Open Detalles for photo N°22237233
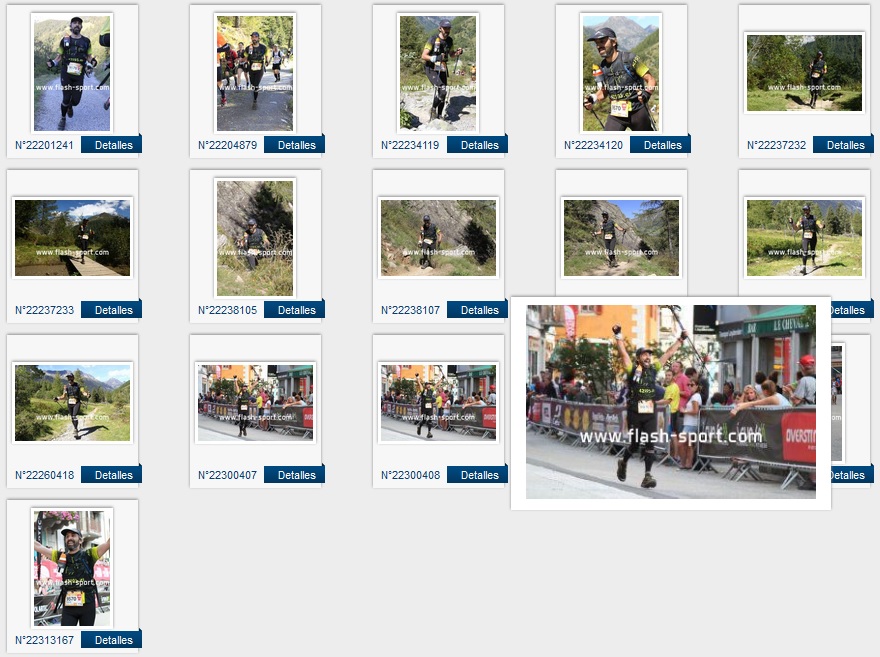This screenshot has width=880, height=657. 113,310
